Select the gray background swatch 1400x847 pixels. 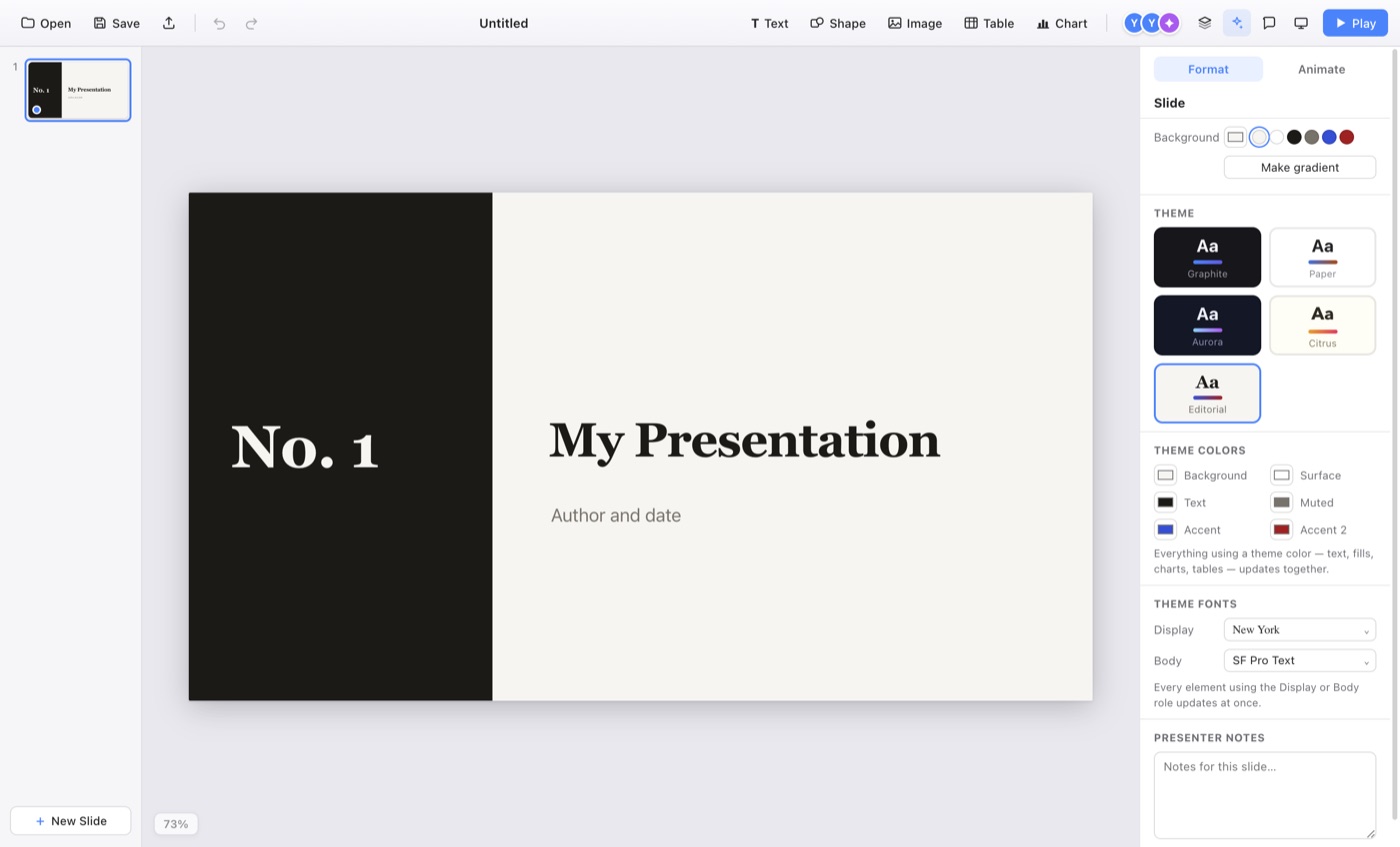click(x=1312, y=137)
